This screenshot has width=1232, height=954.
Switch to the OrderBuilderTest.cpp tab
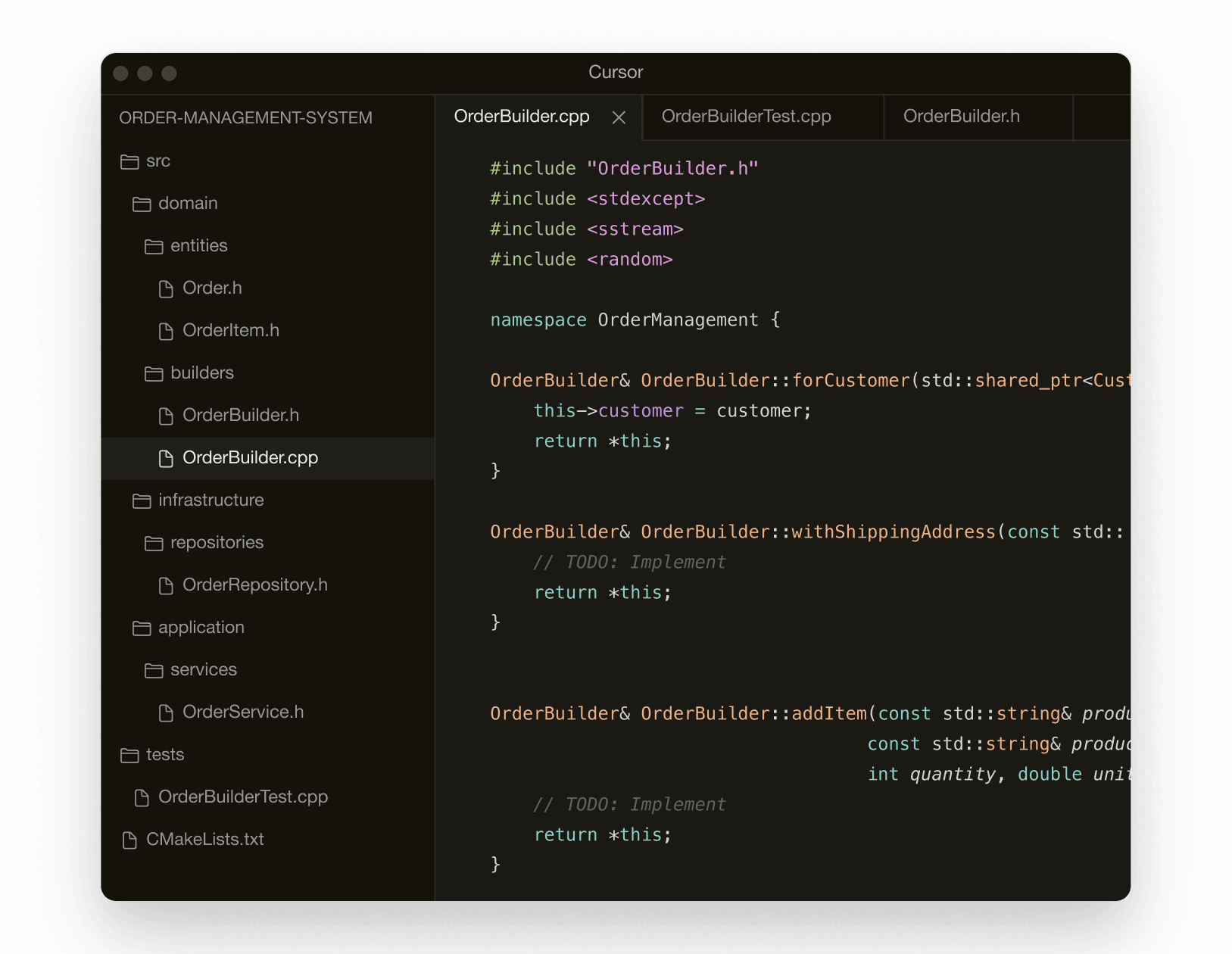pyautogui.click(x=763, y=117)
